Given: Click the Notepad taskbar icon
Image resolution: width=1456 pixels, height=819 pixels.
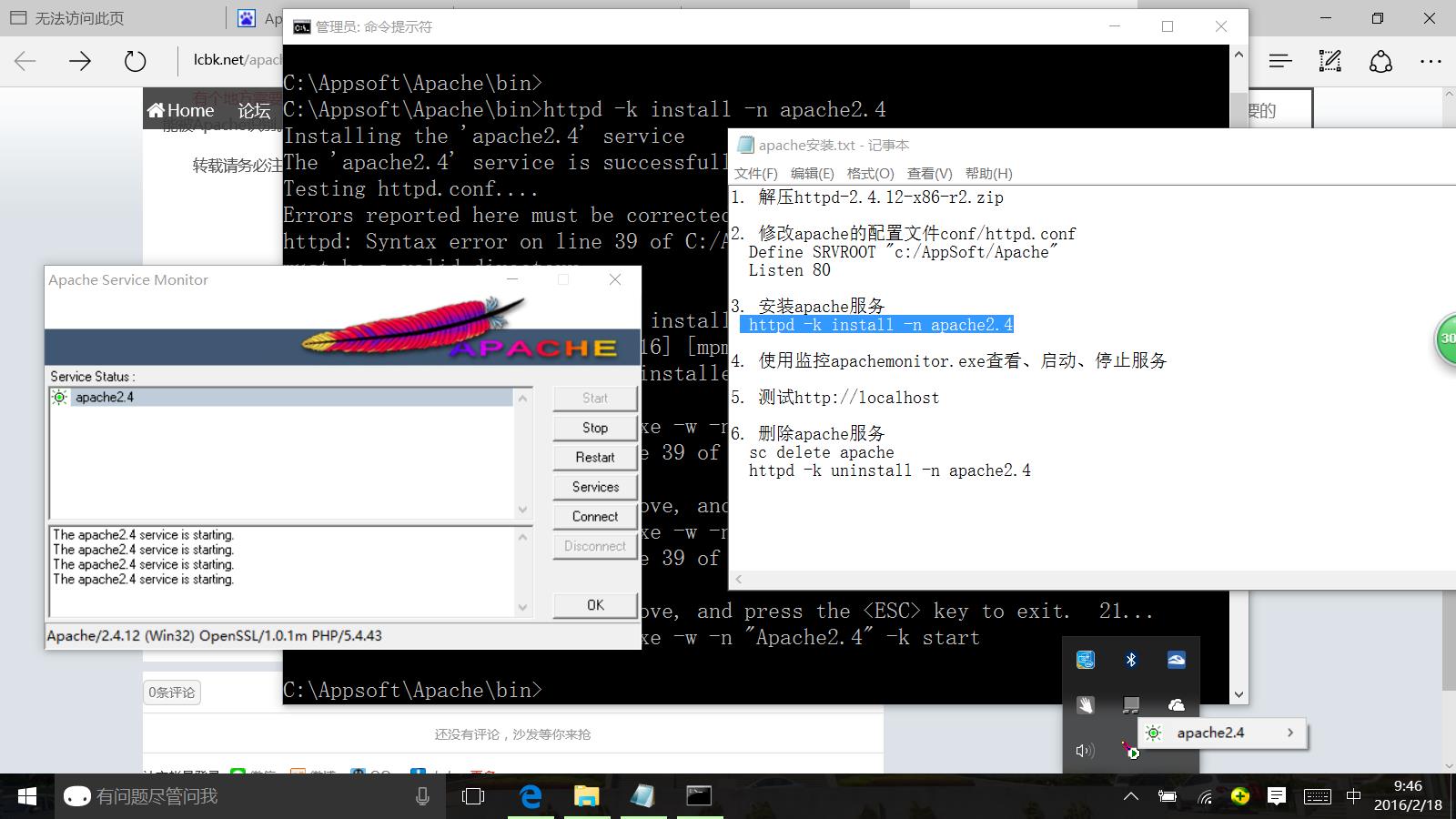Looking at the screenshot, I should [642, 796].
